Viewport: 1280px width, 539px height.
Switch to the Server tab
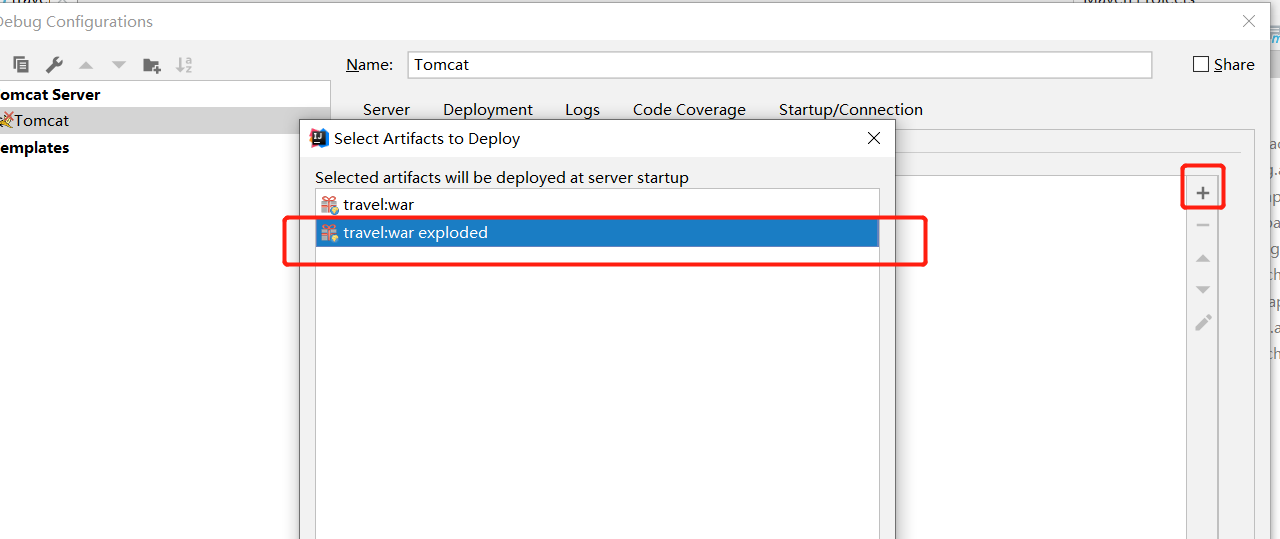click(386, 110)
